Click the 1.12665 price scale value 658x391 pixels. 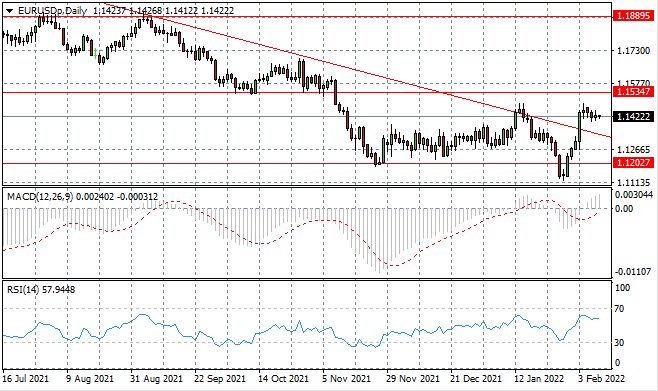633,150
